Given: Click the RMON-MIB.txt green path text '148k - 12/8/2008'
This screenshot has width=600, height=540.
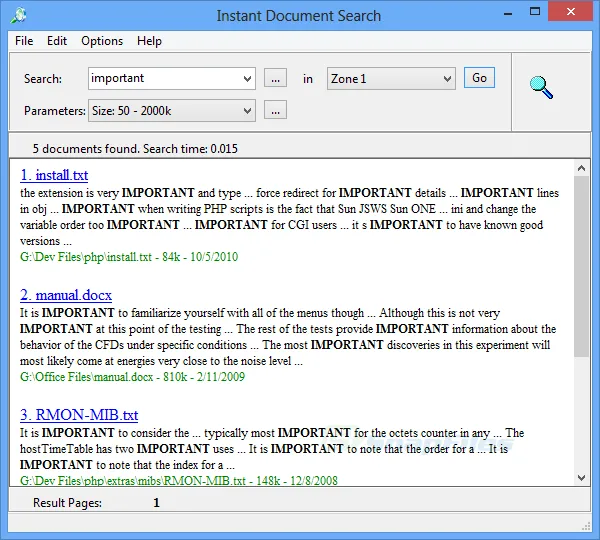Looking at the screenshot, I should click(297, 480).
